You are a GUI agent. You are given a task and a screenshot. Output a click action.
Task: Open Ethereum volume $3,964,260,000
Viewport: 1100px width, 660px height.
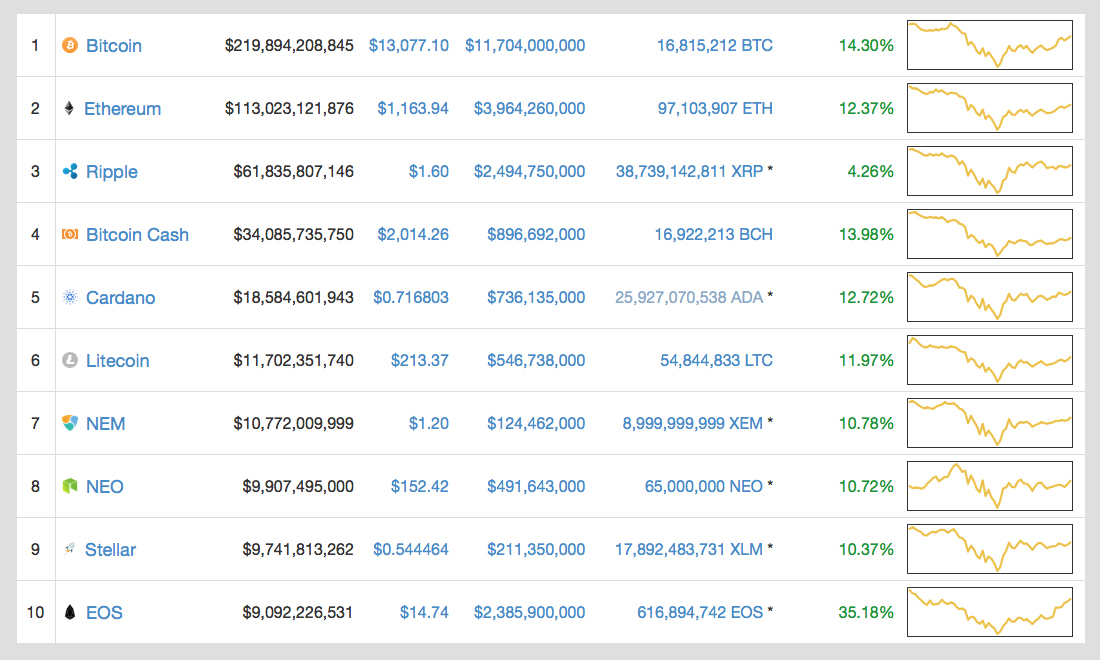[530, 109]
